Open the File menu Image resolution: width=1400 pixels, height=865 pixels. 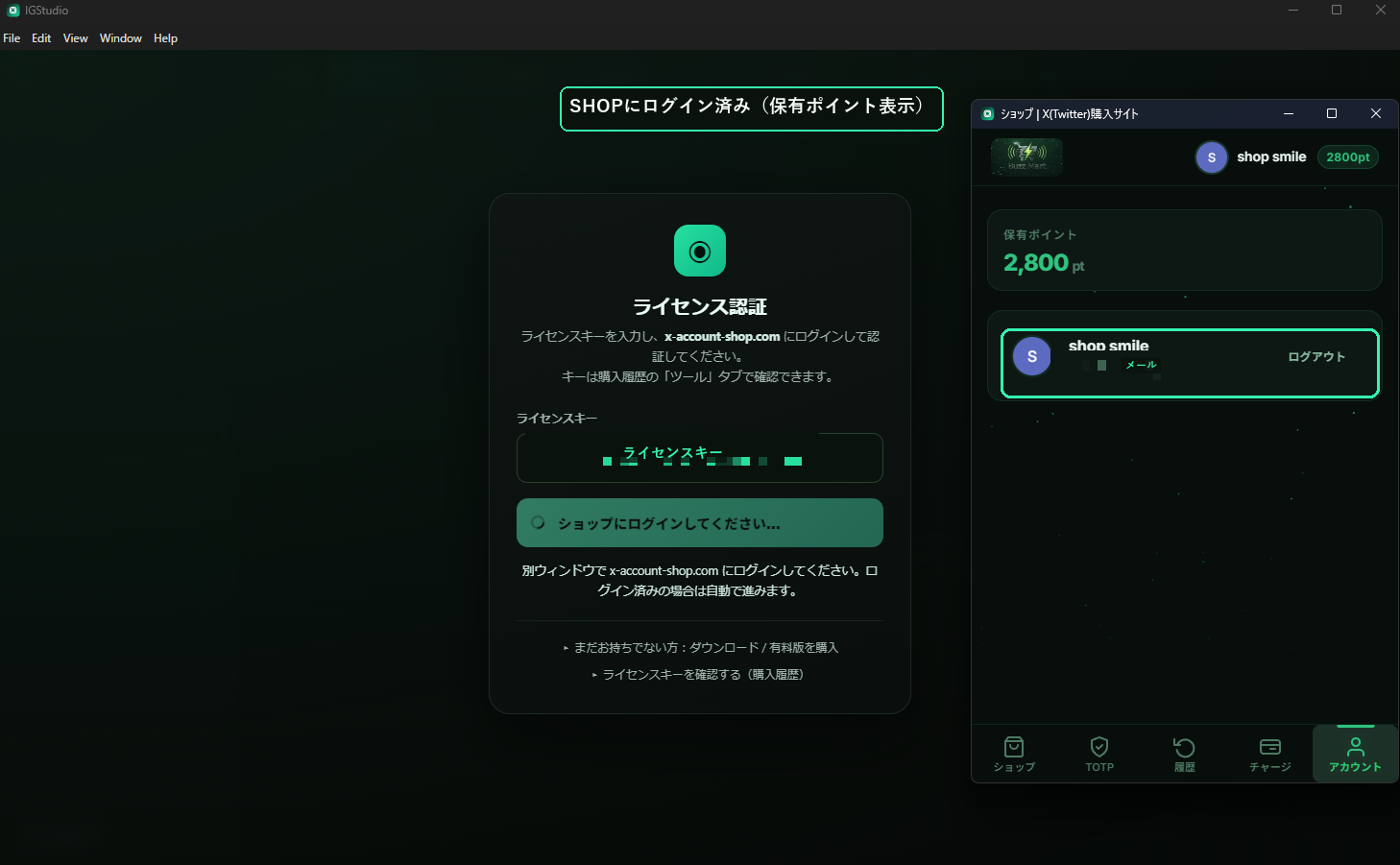click(x=12, y=38)
